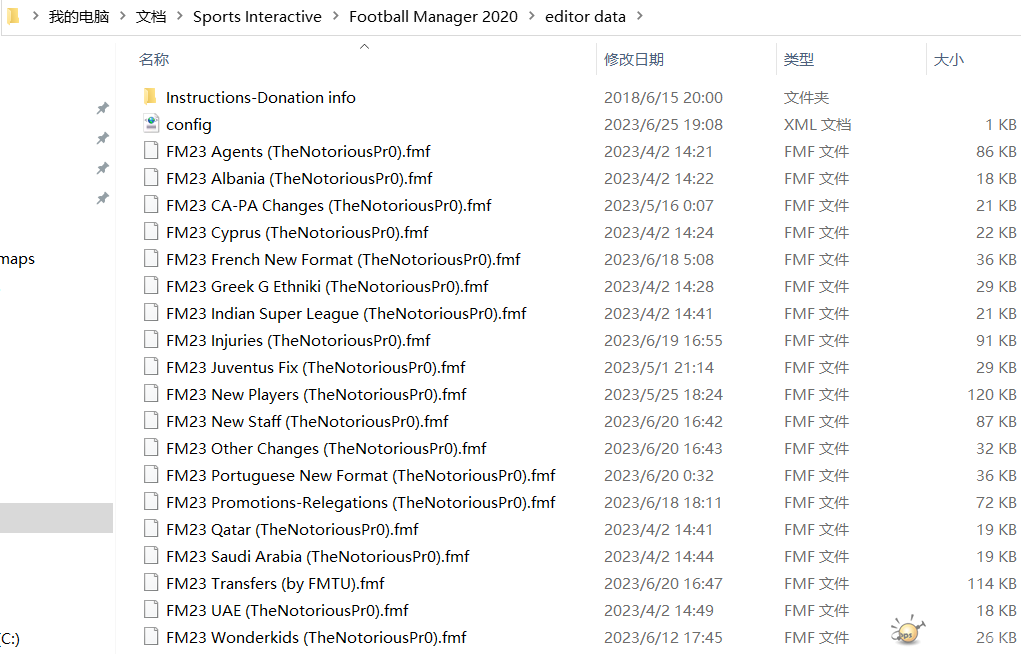
Task: Sort by the 类型 column header
Action: tap(799, 59)
